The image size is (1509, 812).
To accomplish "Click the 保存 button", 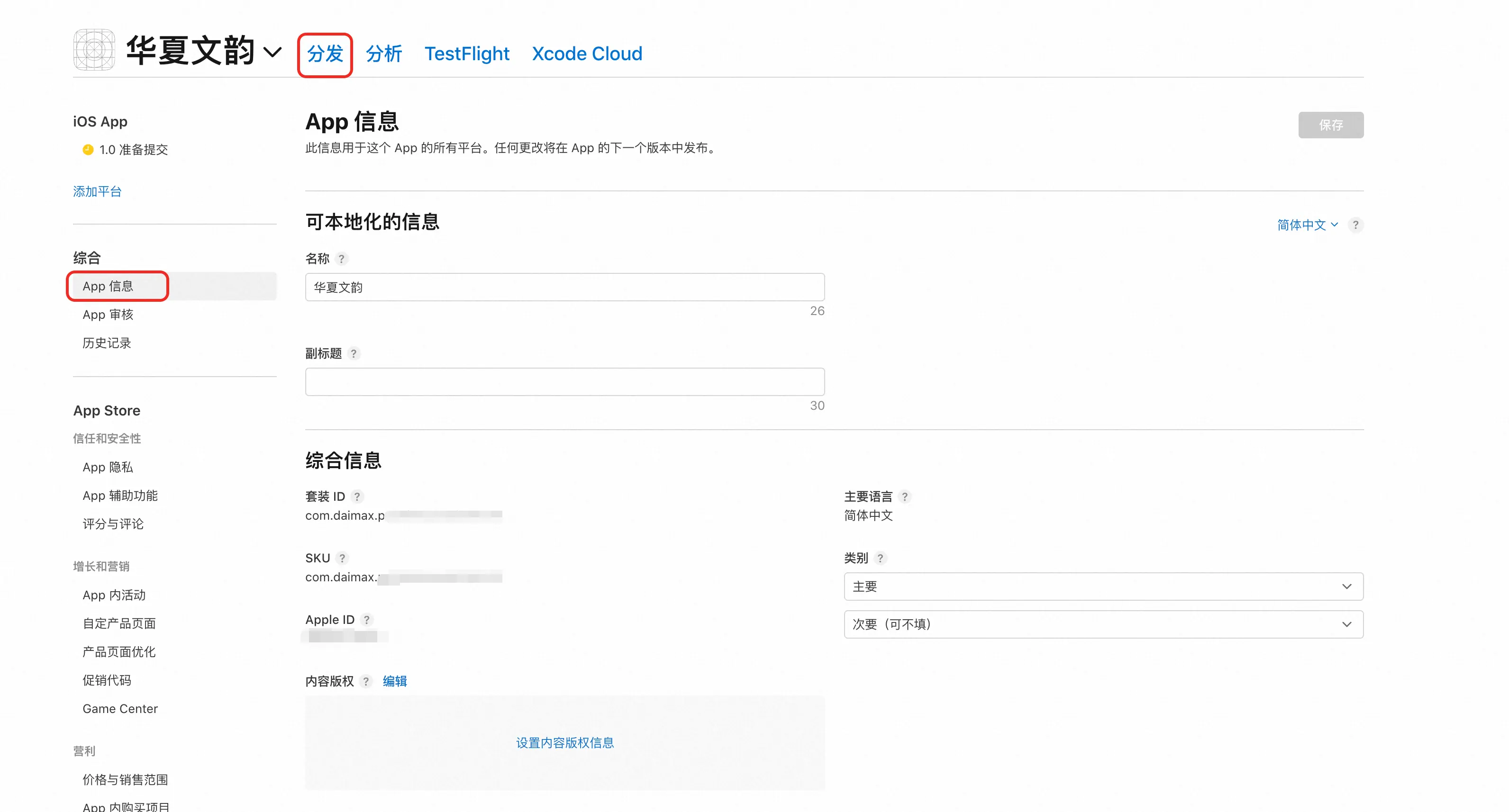I will coord(1330,125).
